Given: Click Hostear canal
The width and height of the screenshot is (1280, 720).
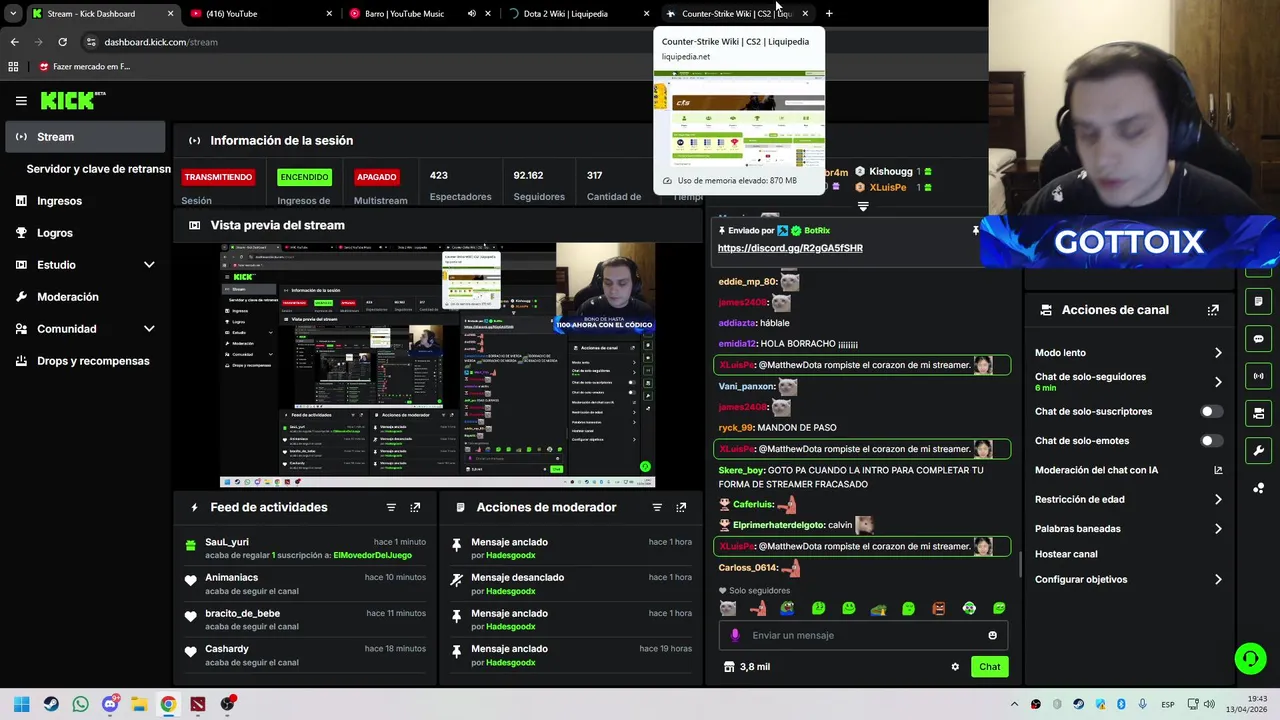Looking at the screenshot, I should pyautogui.click(x=1066, y=554).
